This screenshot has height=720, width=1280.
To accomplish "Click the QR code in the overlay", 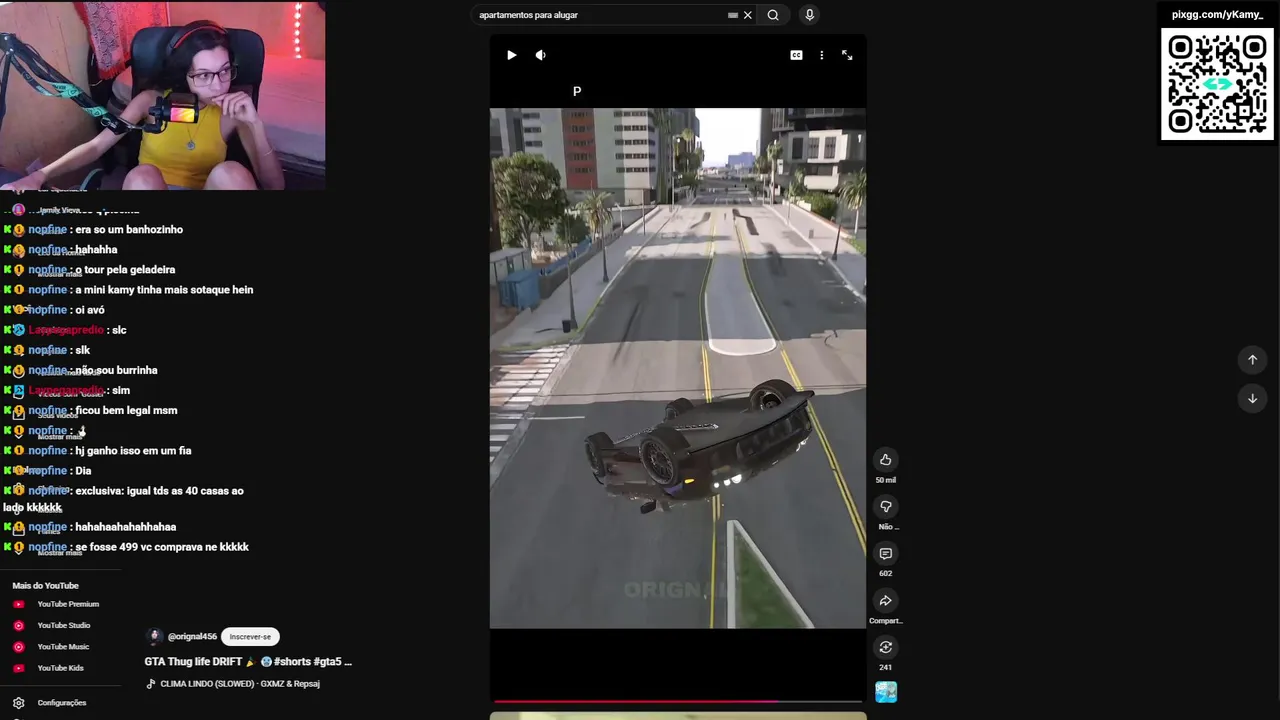I will tap(1217, 85).
